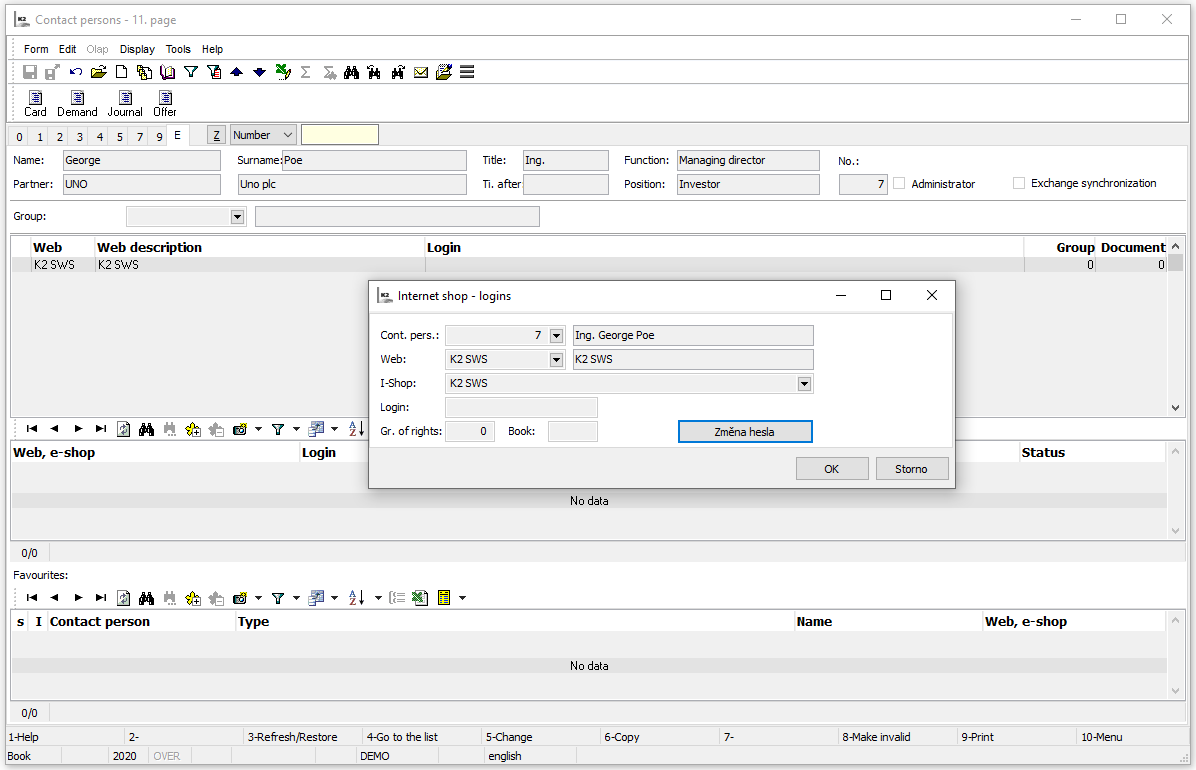This screenshot has width=1196, height=770.
Task: Switch to page tab 5
Action: coord(119,137)
